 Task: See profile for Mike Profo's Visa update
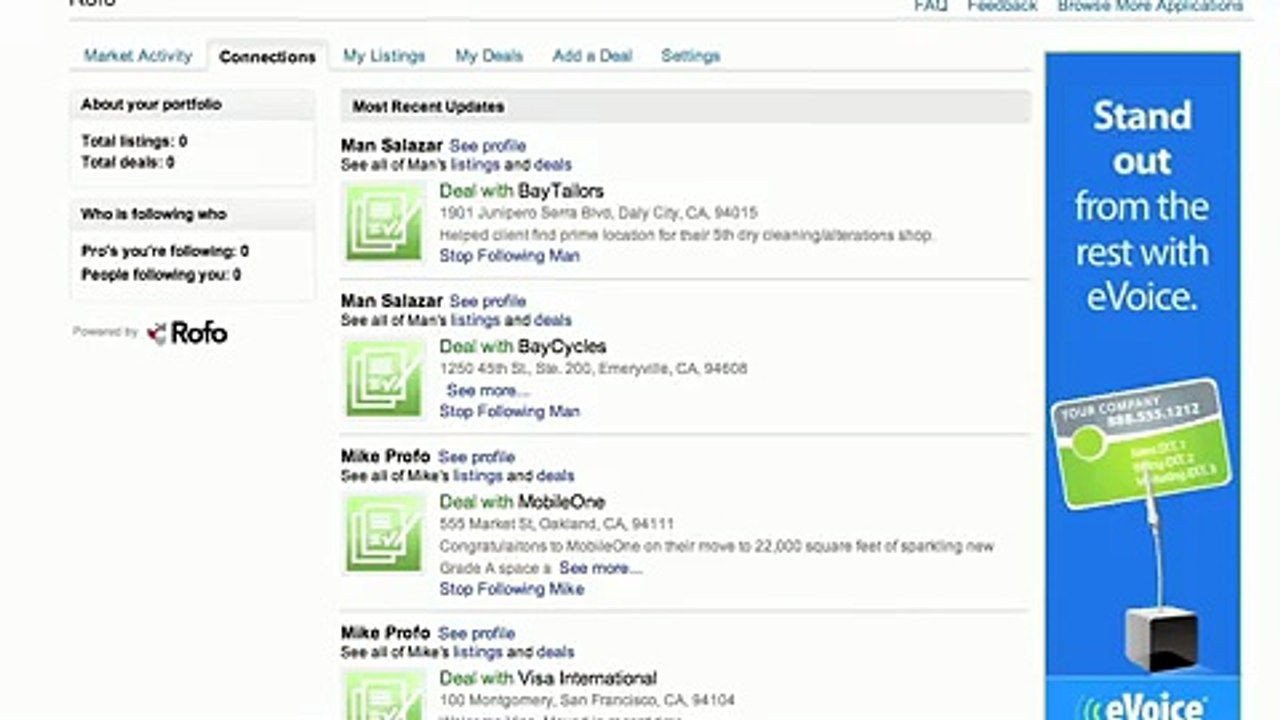coord(476,633)
